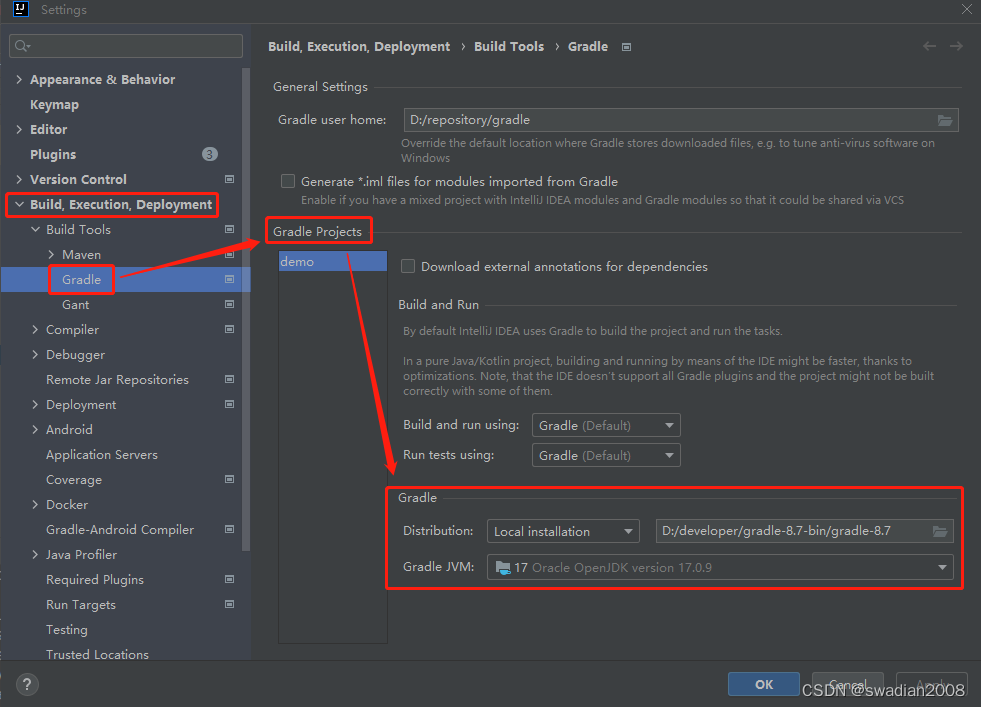The height and width of the screenshot is (707, 981).
Task: Open the Build and run using dropdown
Action: click(x=606, y=425)
